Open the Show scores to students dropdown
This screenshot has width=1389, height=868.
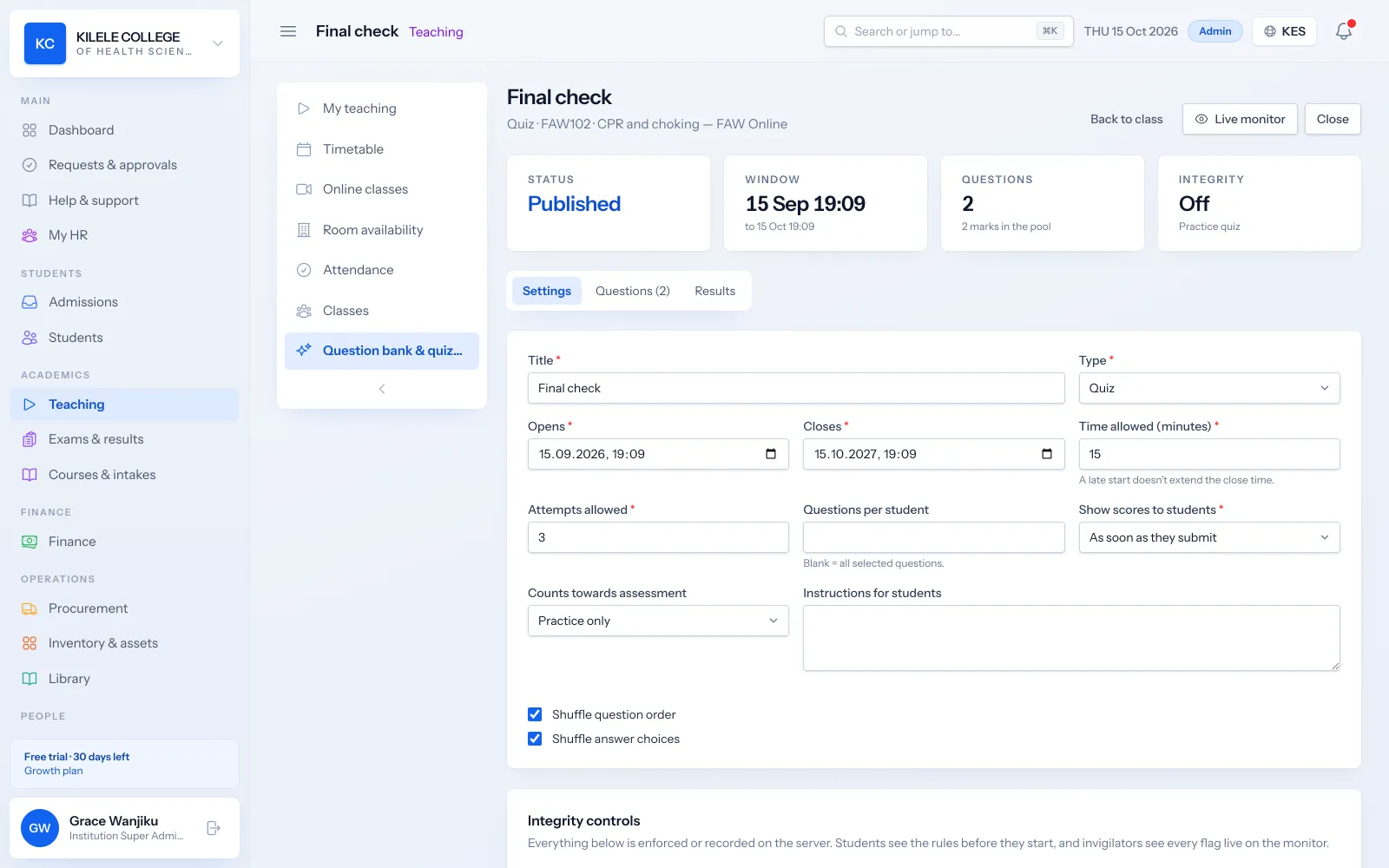[1209, 537]
